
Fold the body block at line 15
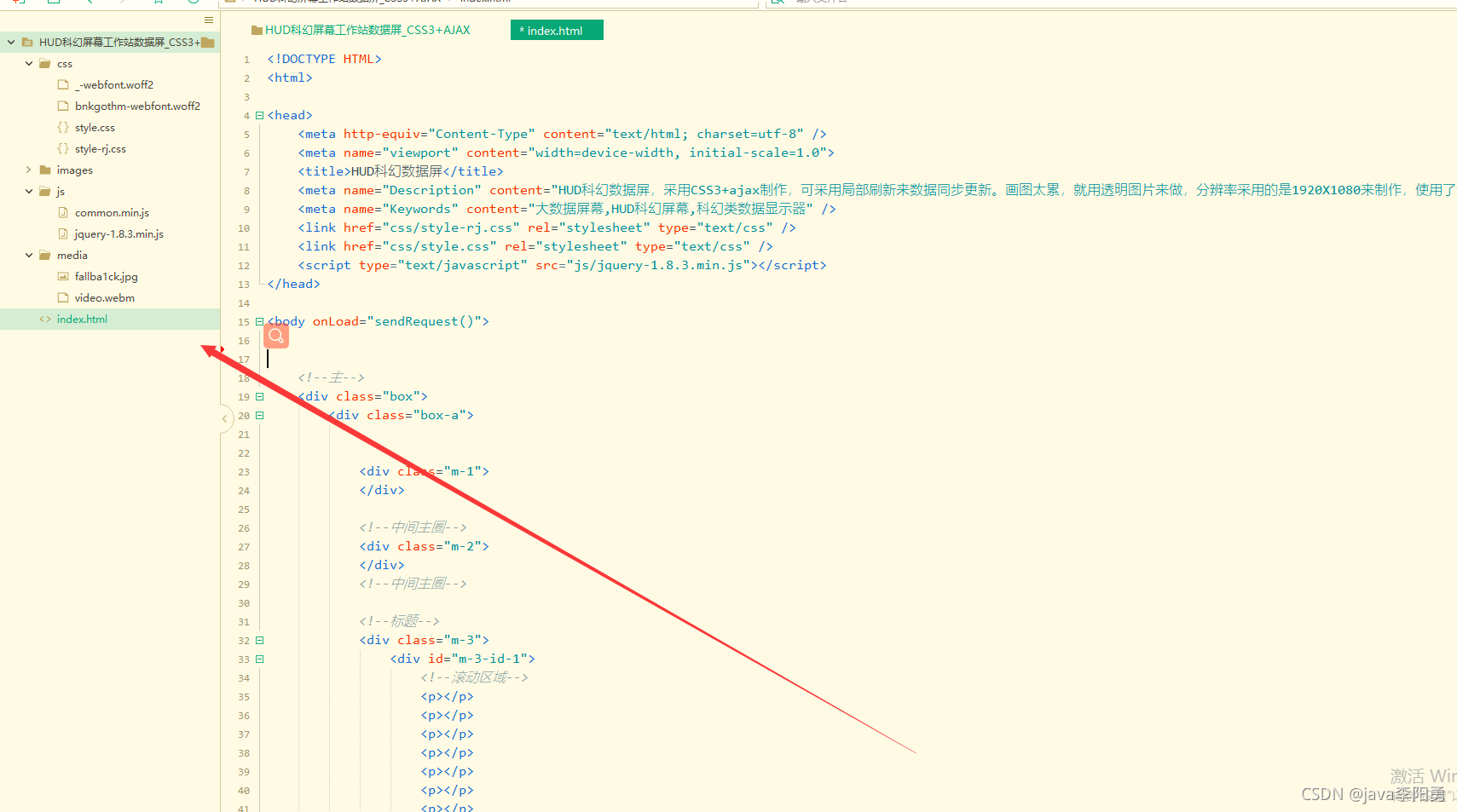(260, 321)
